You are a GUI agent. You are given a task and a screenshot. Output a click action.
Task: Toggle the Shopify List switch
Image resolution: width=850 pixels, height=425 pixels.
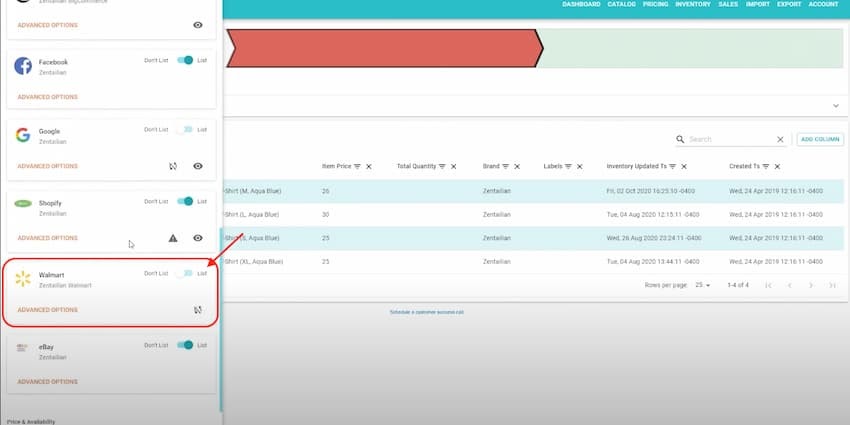tap(185, 201)
